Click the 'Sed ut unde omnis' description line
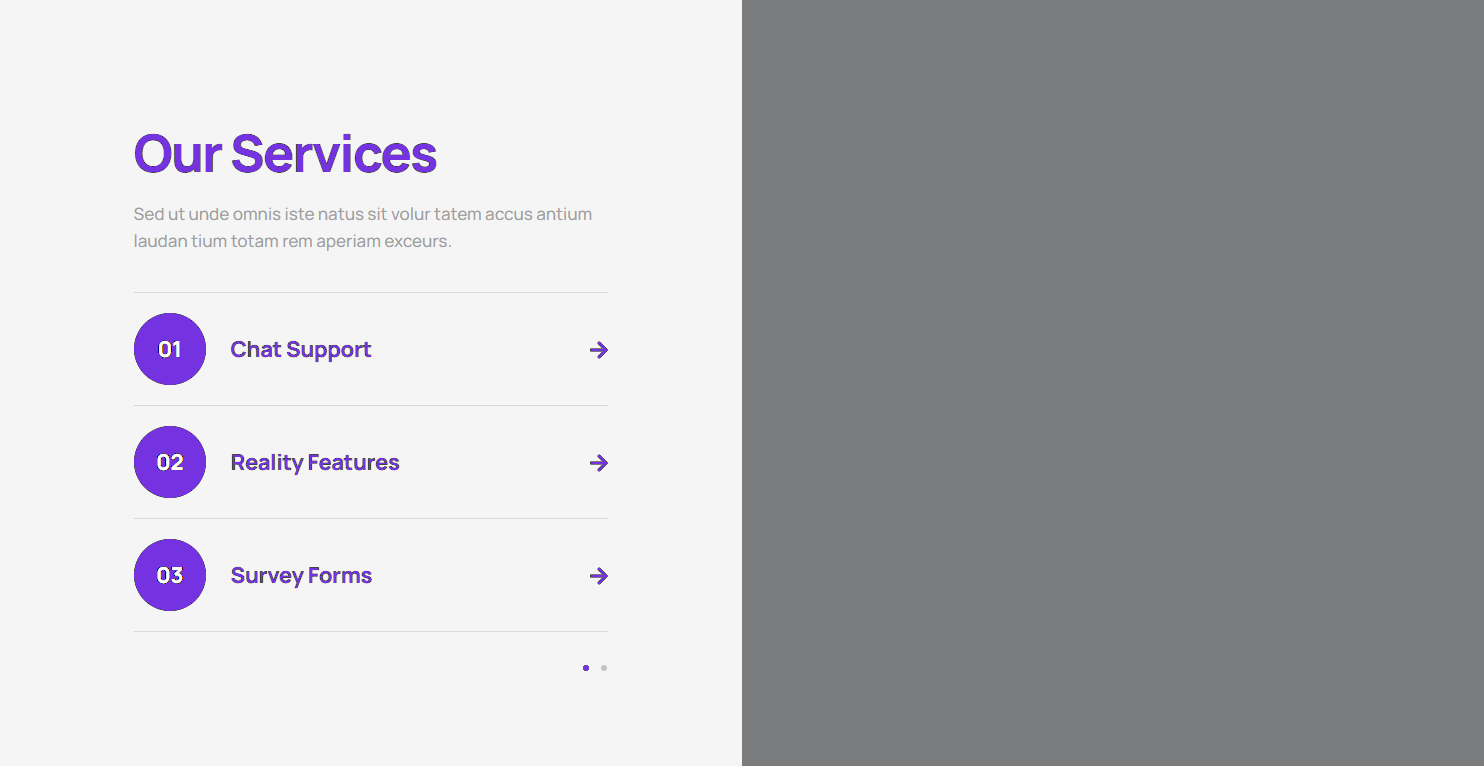The height and width of the screenshot is (766, 1484). 362,214
